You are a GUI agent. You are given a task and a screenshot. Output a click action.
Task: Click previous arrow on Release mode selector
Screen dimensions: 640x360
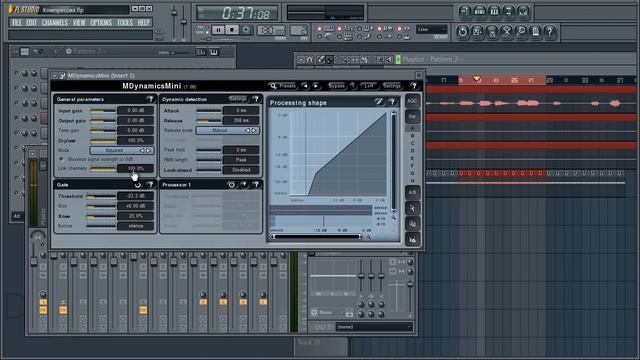click(x=247, y=131)
